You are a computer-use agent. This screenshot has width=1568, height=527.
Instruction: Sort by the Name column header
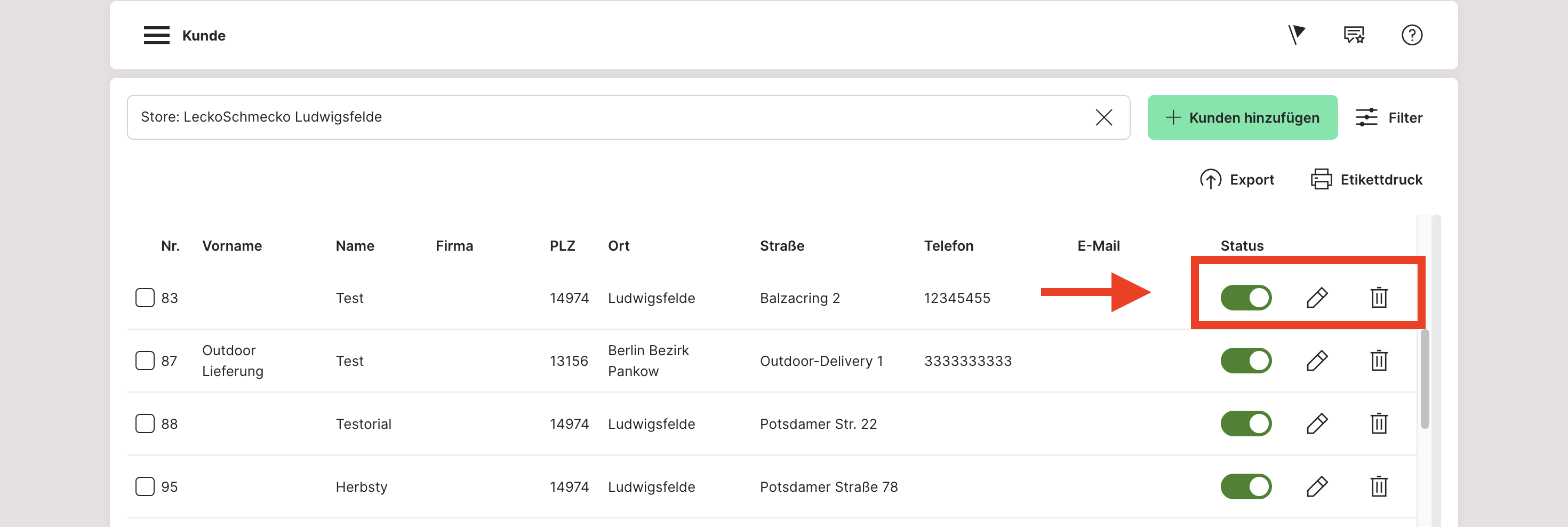355,246
